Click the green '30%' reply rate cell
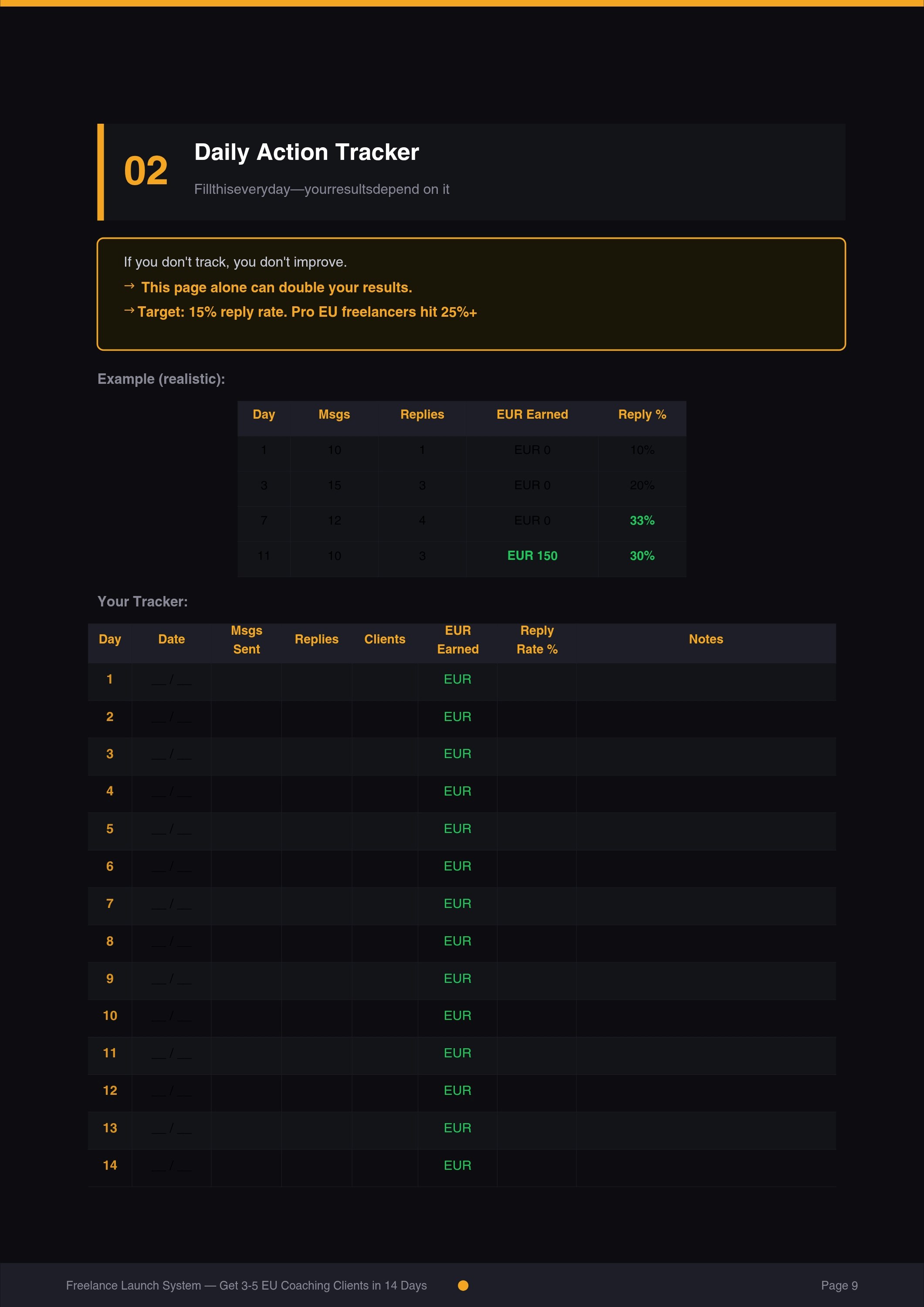Screen dimensions: 924x1307 (642, 555)
